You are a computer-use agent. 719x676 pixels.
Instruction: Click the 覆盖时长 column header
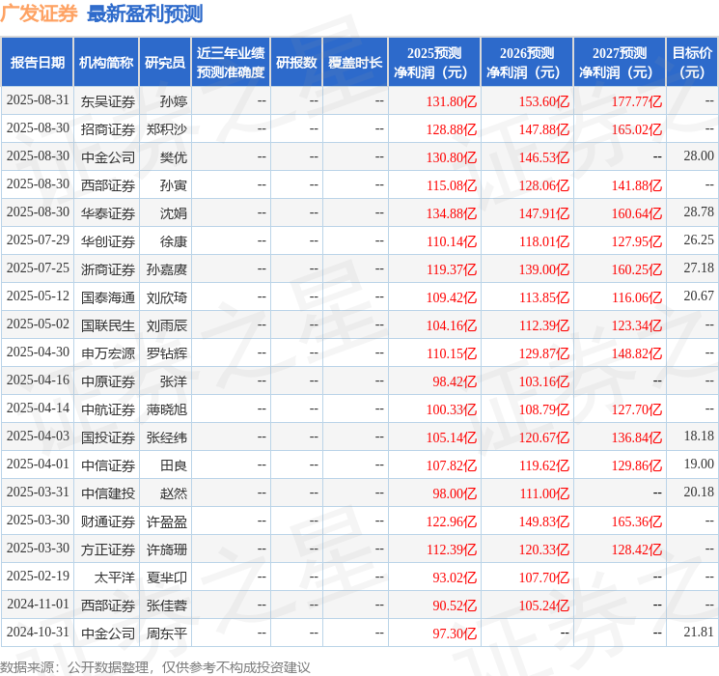click(355, 62)
